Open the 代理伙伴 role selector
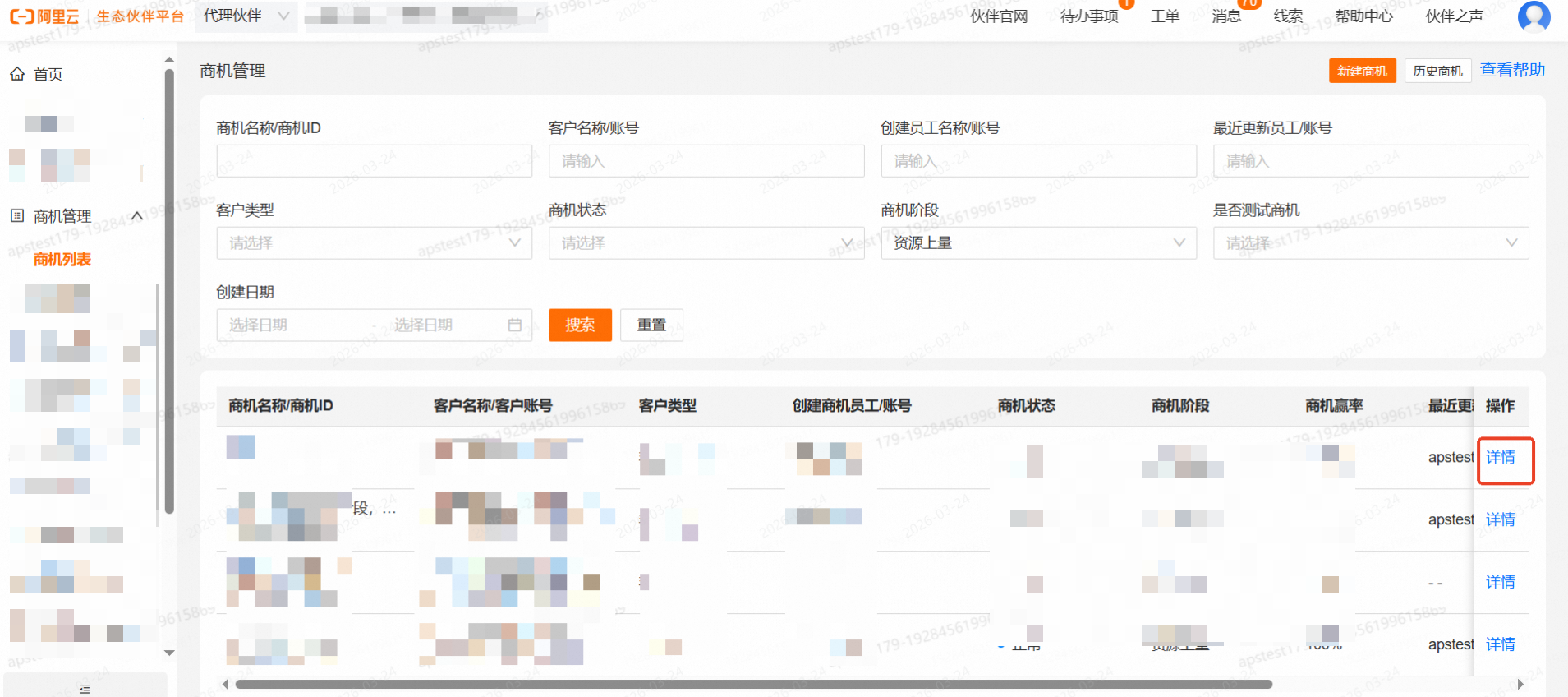Screen dimensions: 1568x697 coord(246,16)
